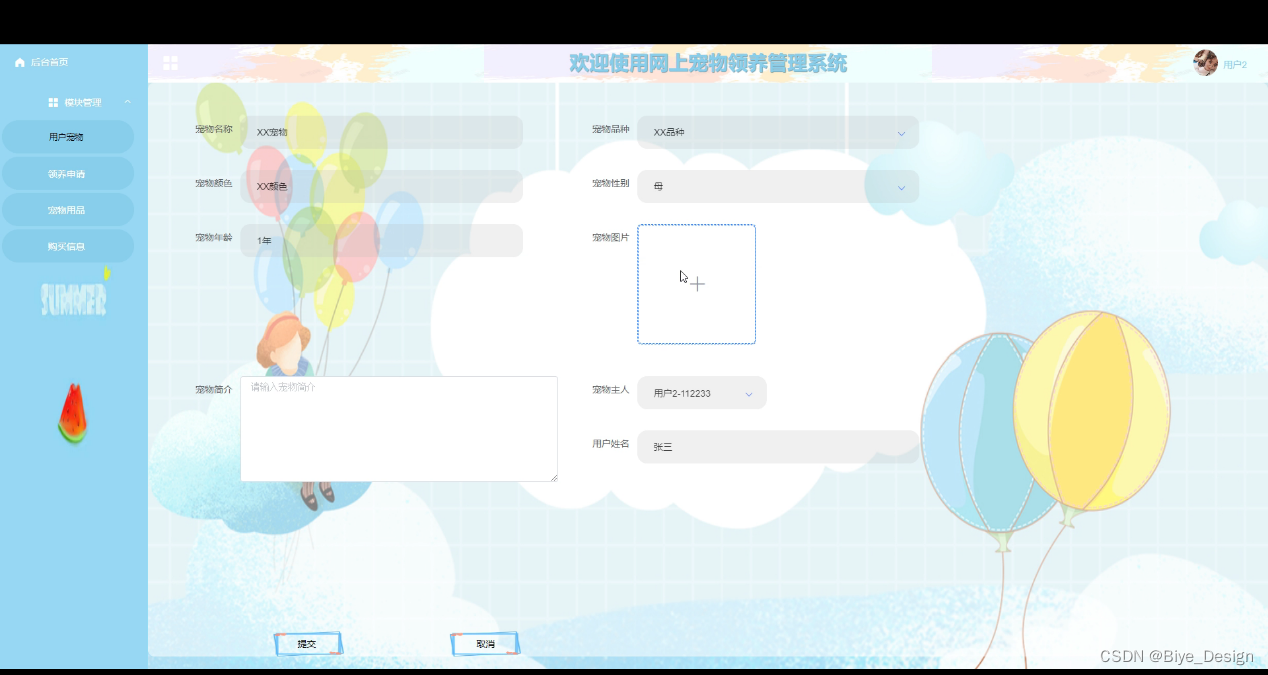Screen dimensions: 1268x675
Task: Open the 领养申请 menu item
Action: (67, 173)
